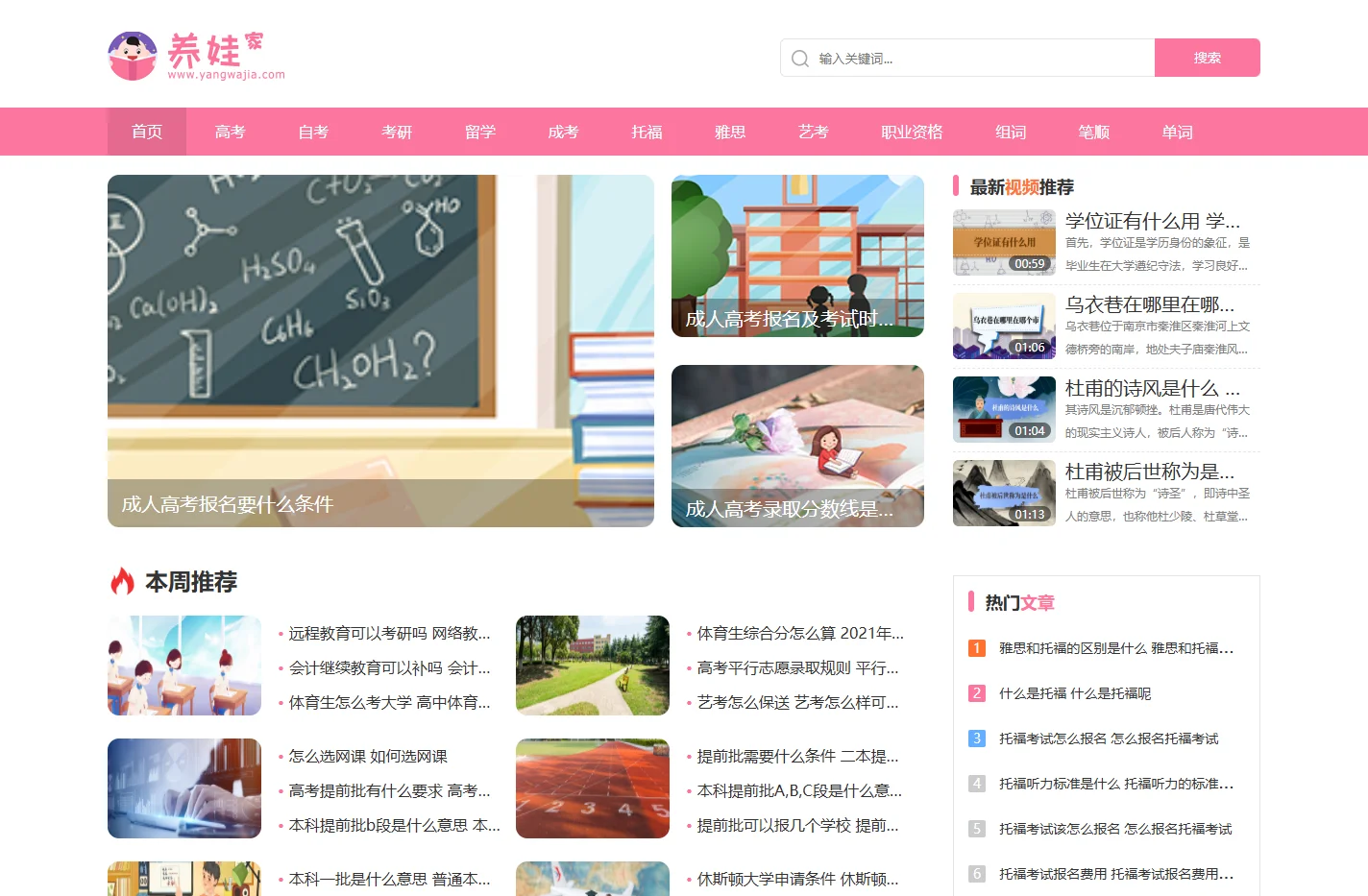Open 本科提前批A,B,C段是什么意 link
The width and height of the screenshot is (1368, 896).
[x=799, y=791]
